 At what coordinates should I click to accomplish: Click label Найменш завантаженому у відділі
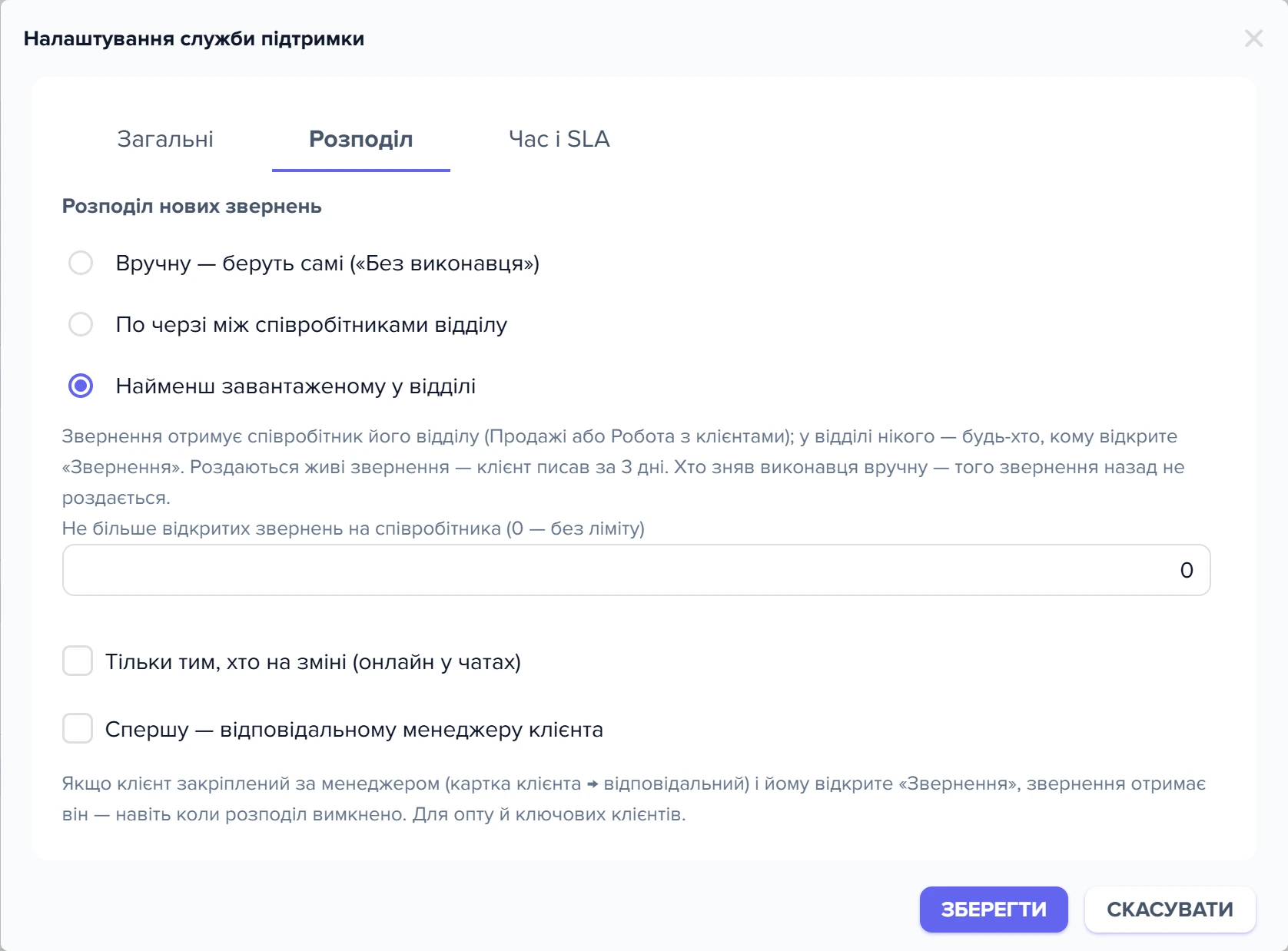click(296, 386)
